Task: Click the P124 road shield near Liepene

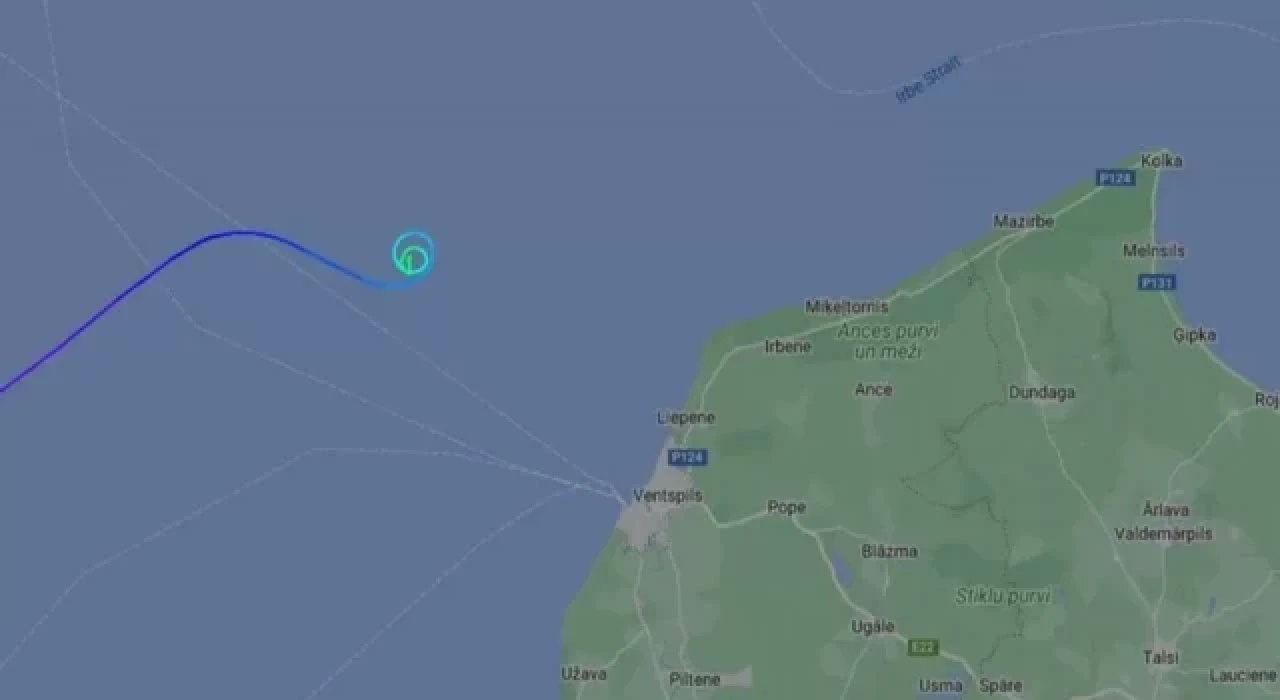Action: tap(687, 457)
